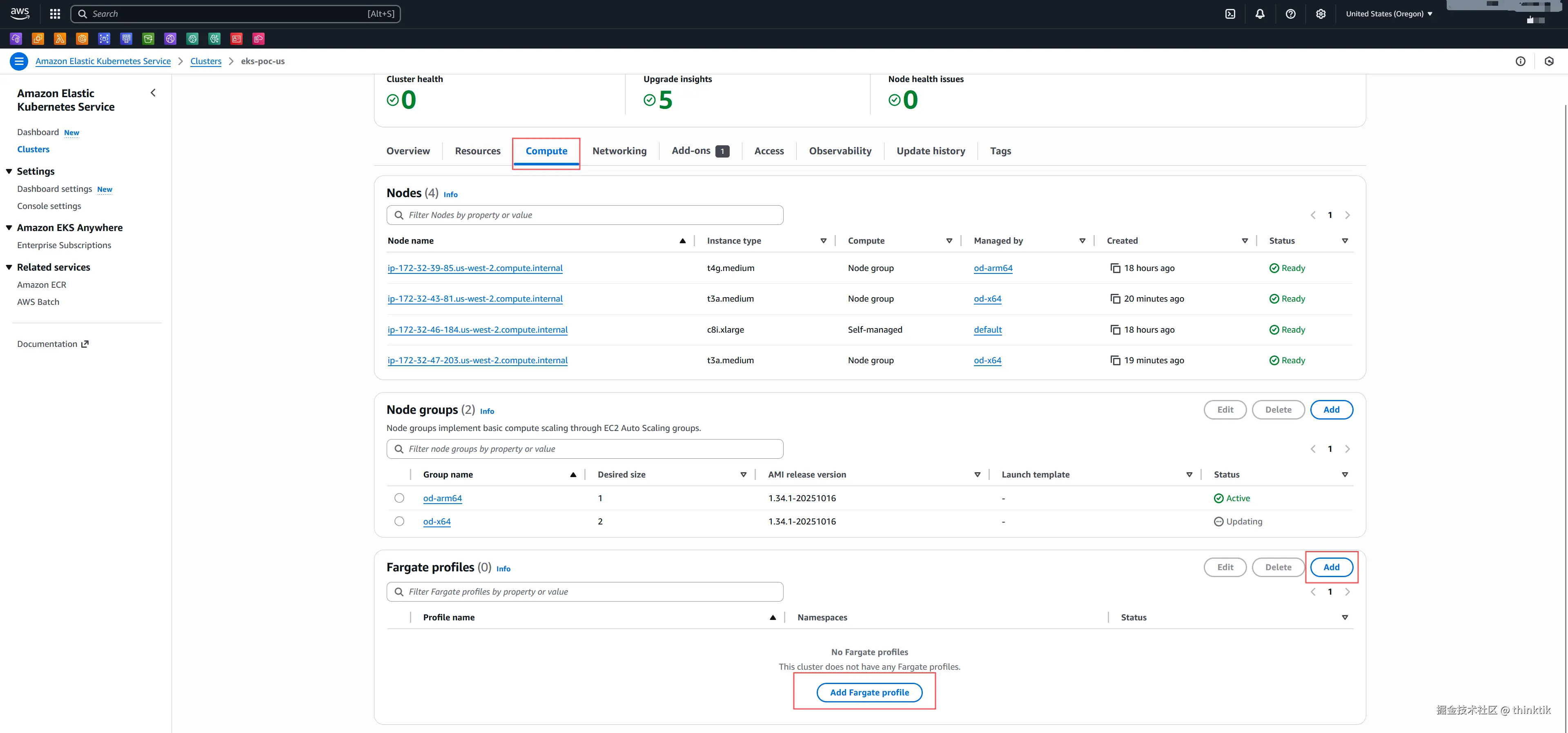Select the od-x64 node group radio button
The width and height of the screenshot is (1568, 733).
pos(399,521)
